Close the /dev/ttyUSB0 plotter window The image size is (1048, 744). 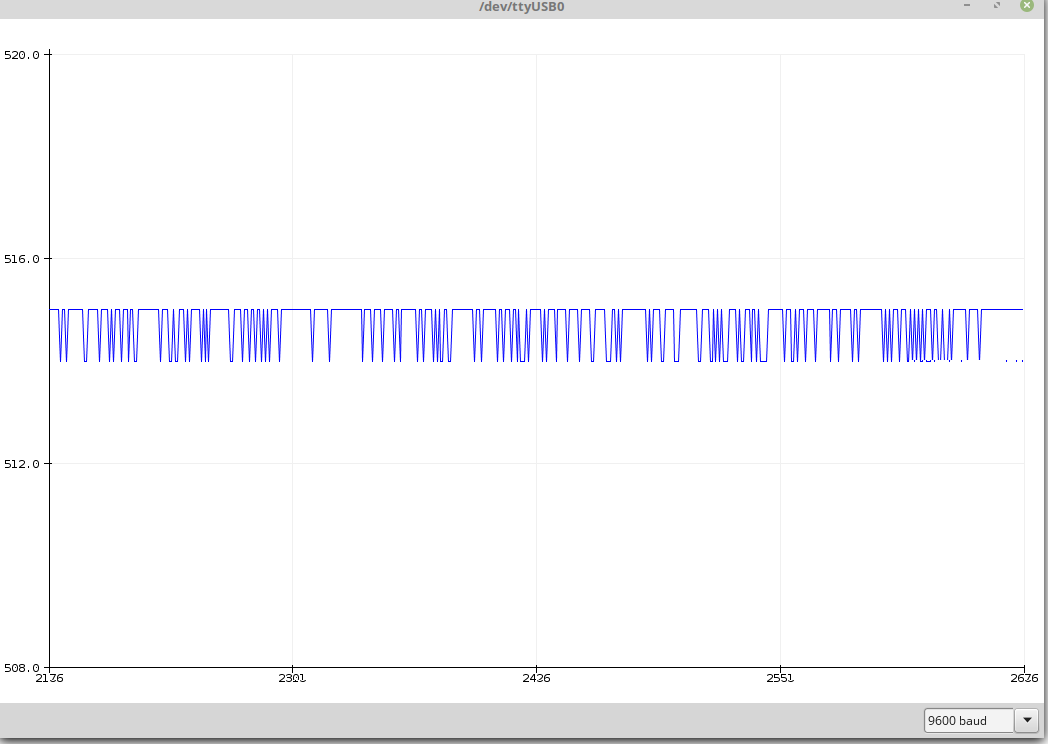tap(1027, 6)
